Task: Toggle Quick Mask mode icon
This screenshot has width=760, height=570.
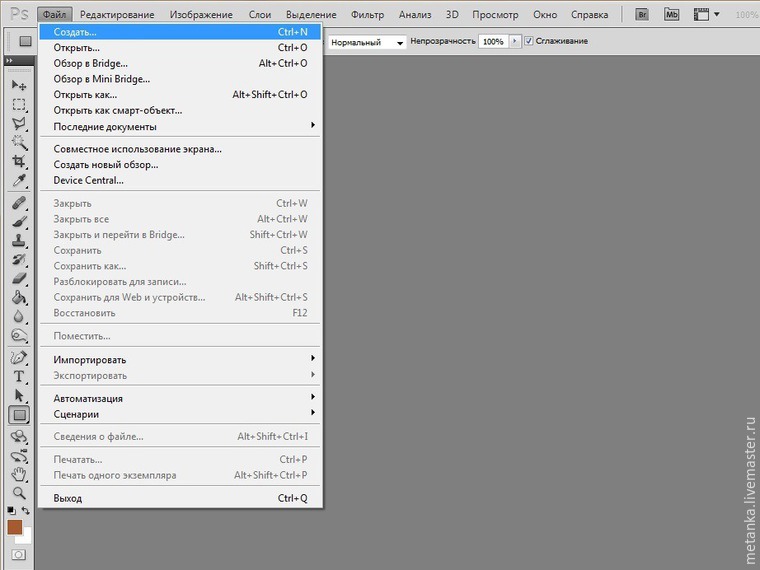Action: coord(18,554)
